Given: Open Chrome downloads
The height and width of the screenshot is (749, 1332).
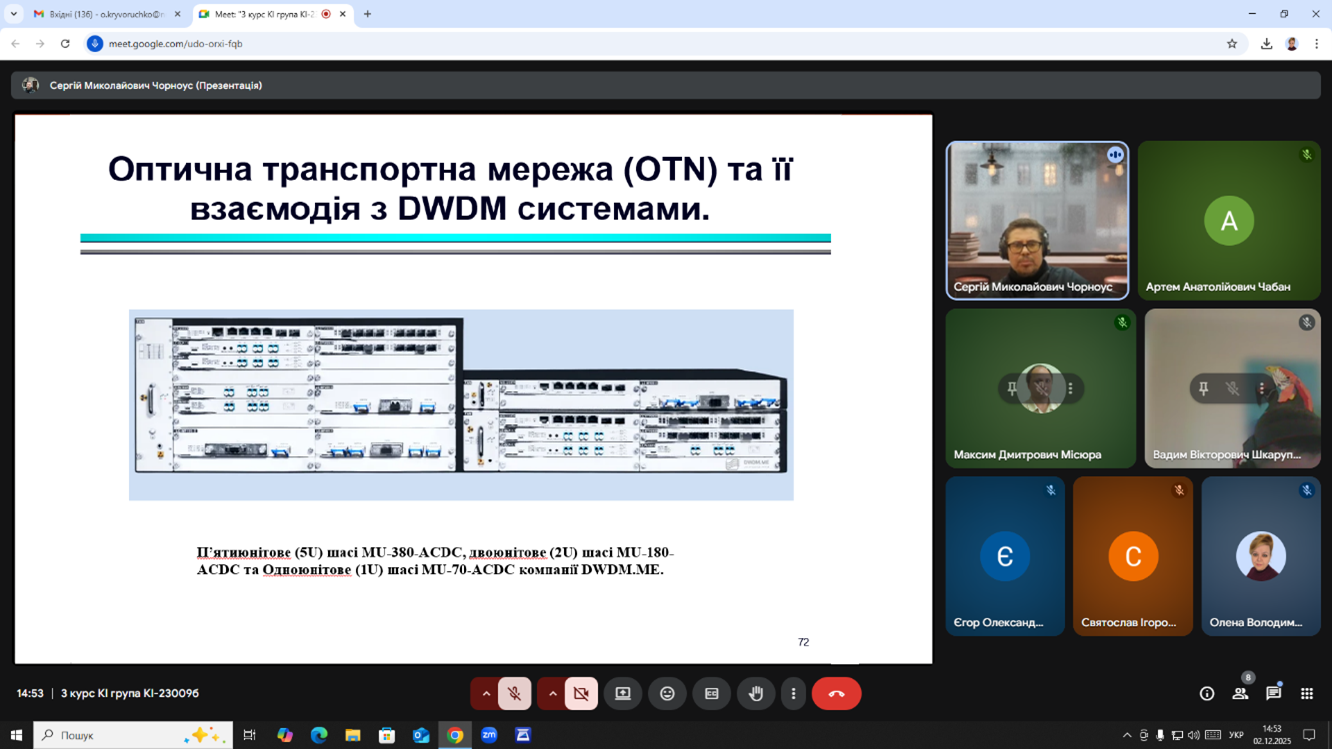Looking at the screenshot, I should click(1267, 44).
